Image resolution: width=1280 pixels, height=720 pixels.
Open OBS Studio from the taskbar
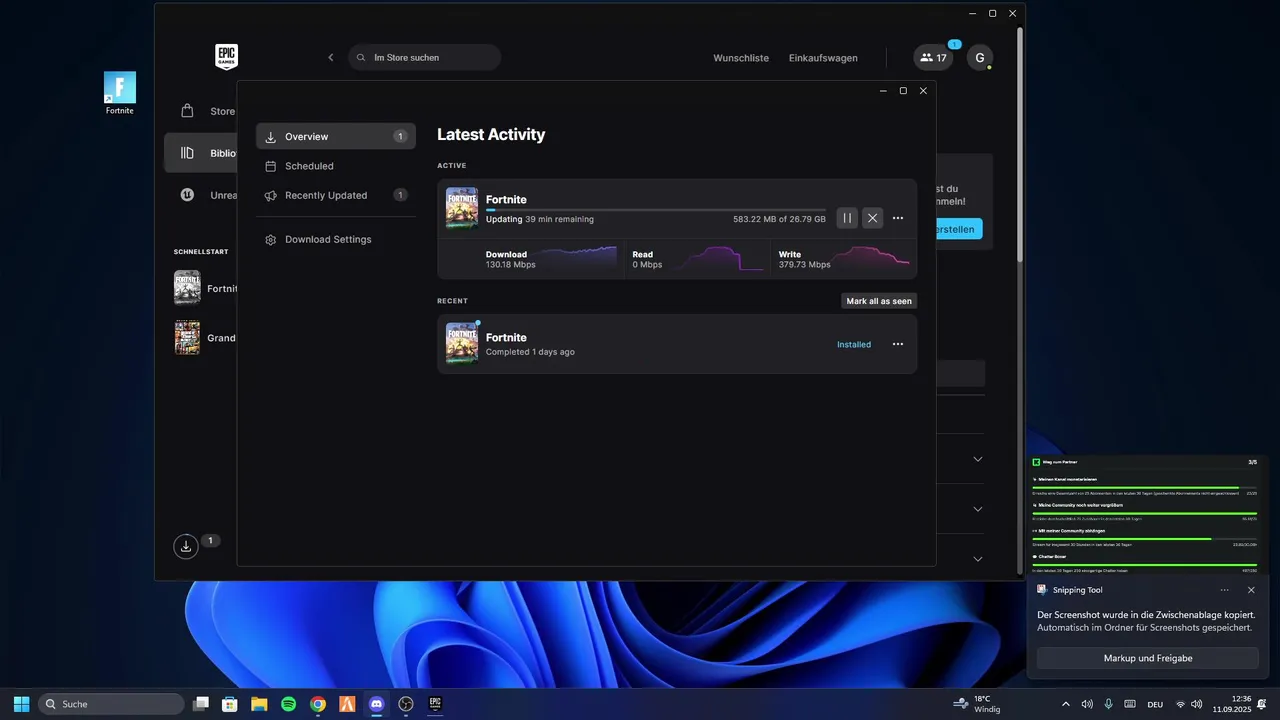[x=406, y=704]
